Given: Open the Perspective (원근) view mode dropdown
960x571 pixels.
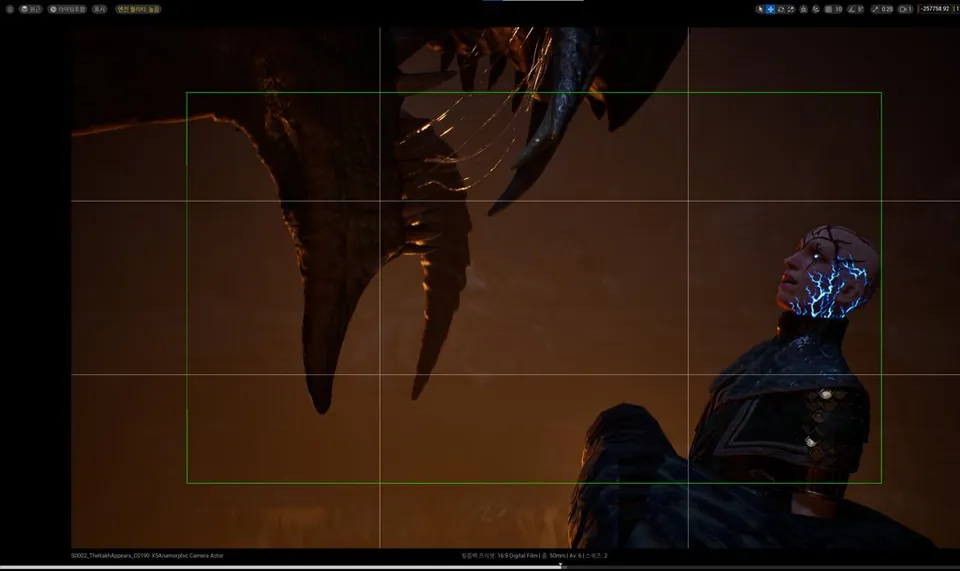Looking at the screenshot, I should [31, 9].
